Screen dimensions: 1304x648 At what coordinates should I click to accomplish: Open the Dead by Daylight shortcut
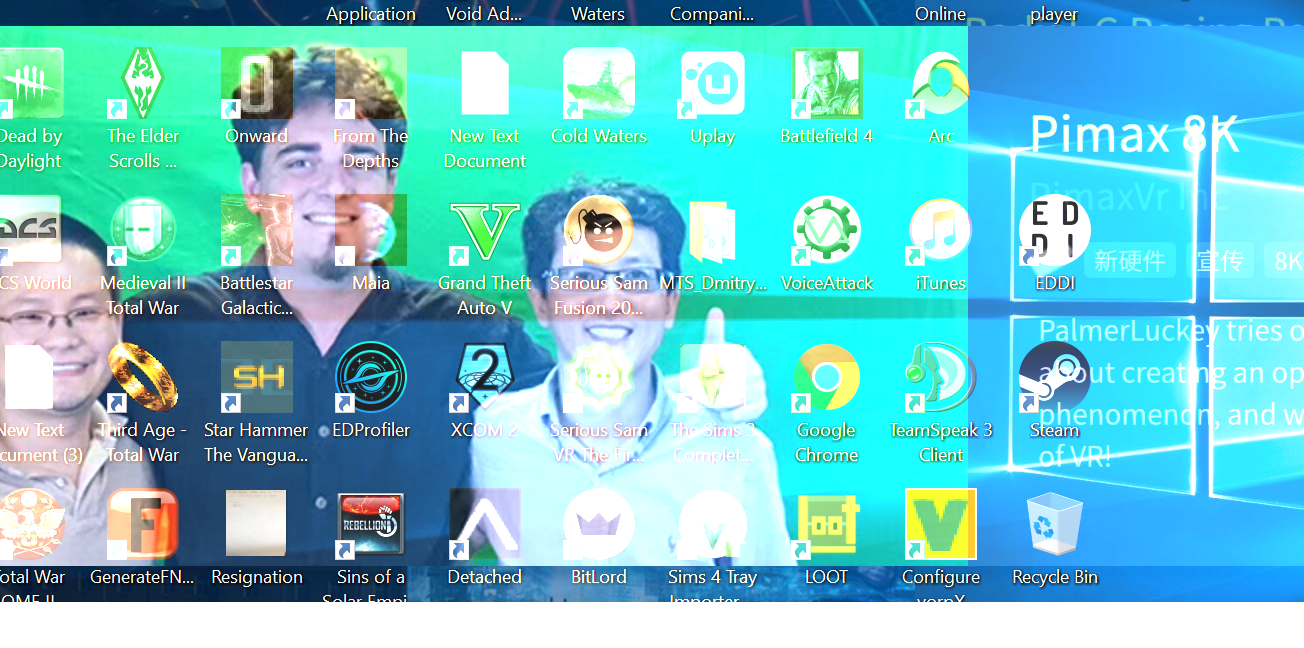click(30, 83)
